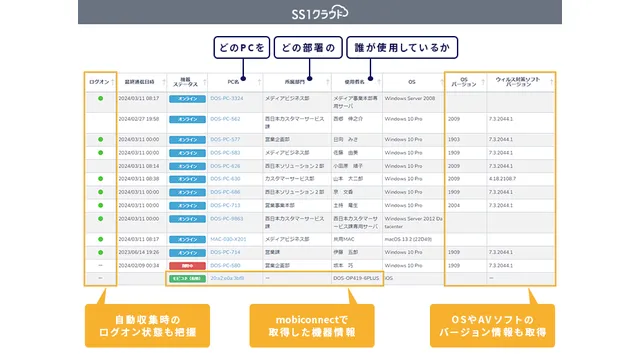Open DOS-PC-3324 link
Image resolution: width=640 pixels, height=360 pixels.
pyautogui.click(x=227, y=98)
